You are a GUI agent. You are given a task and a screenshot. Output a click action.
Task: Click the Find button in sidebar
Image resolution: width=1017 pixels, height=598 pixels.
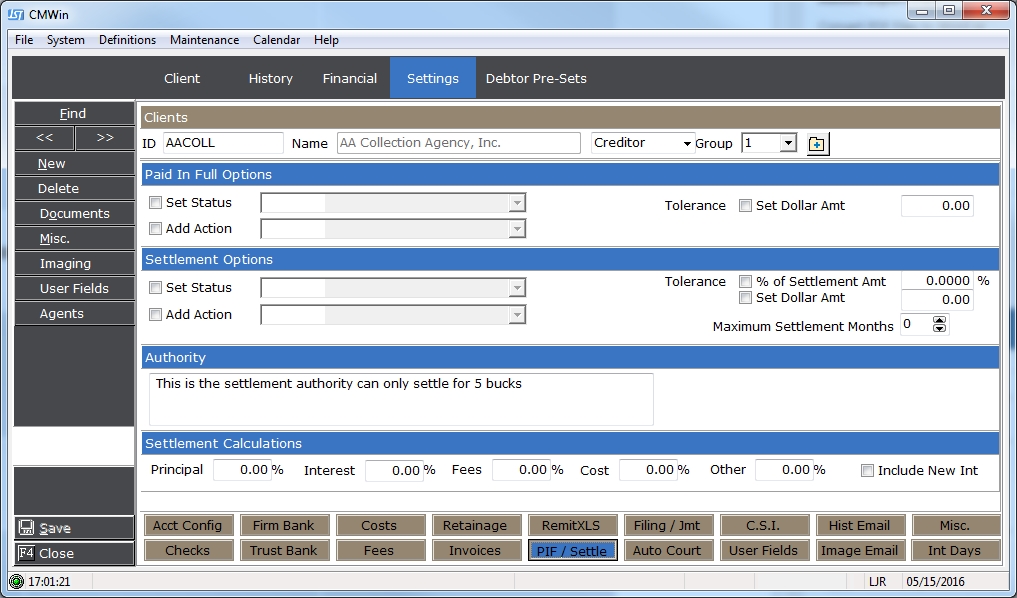pos(74,113)
